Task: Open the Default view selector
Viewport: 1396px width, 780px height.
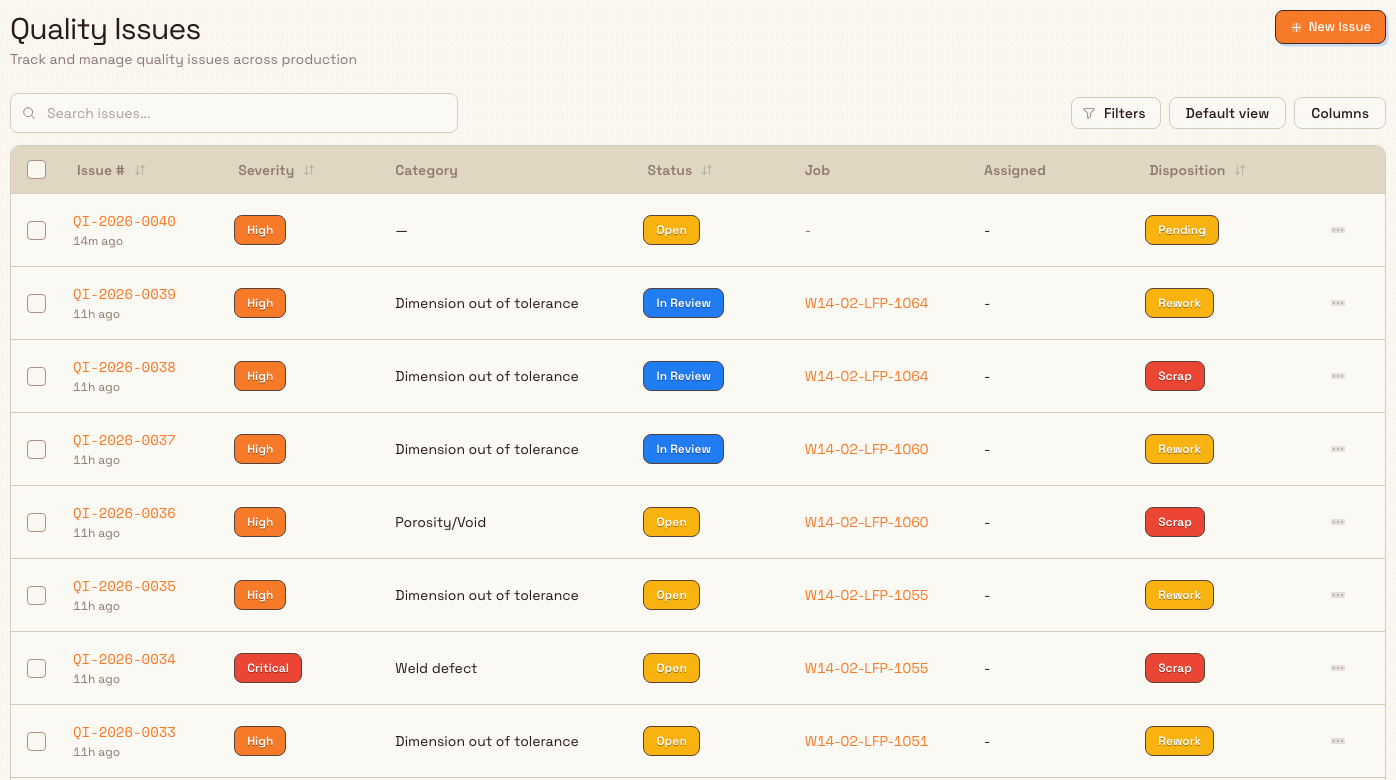Action: (x=1227, y=113)
